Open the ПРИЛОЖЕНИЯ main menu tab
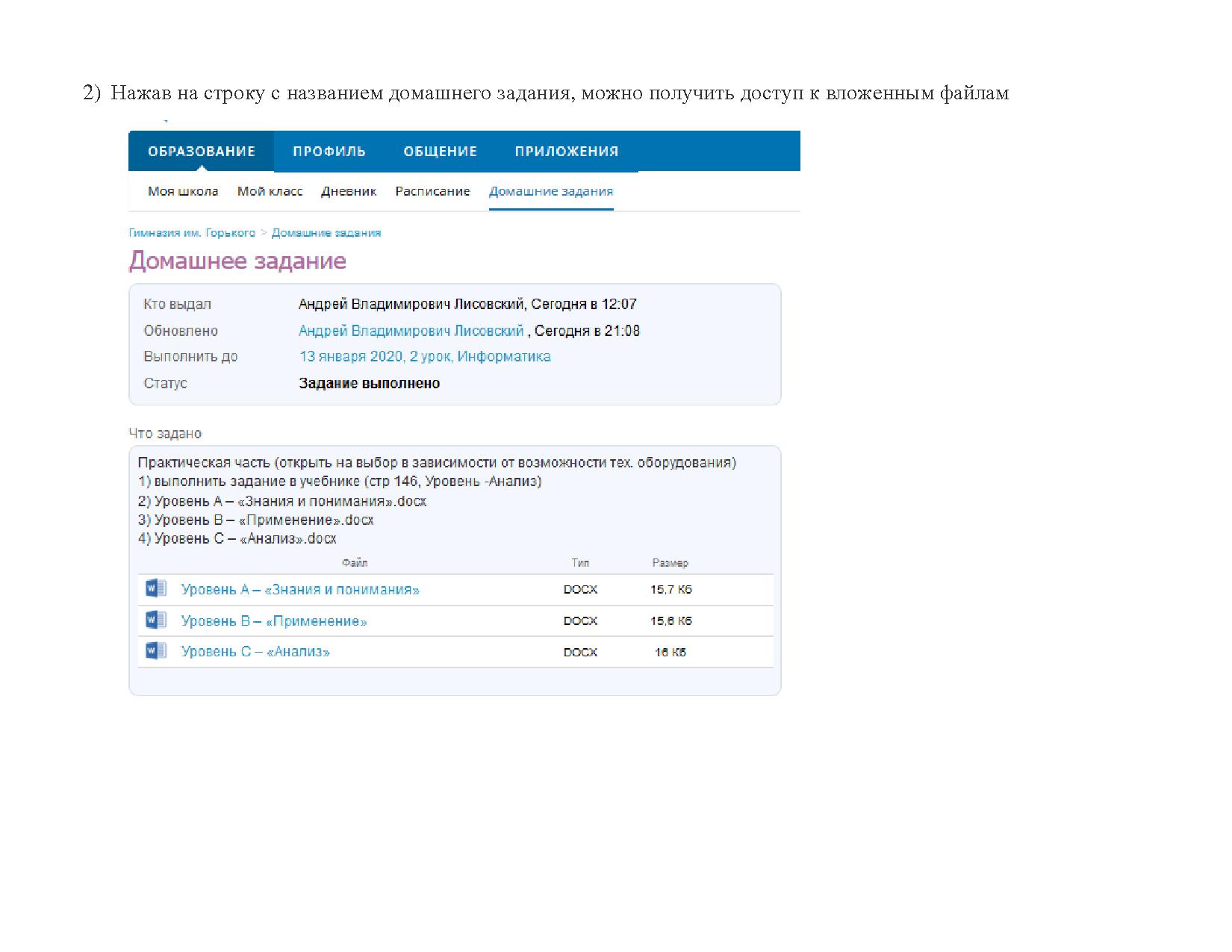The height and width of the screenshot is (952, 1232). 567,152
